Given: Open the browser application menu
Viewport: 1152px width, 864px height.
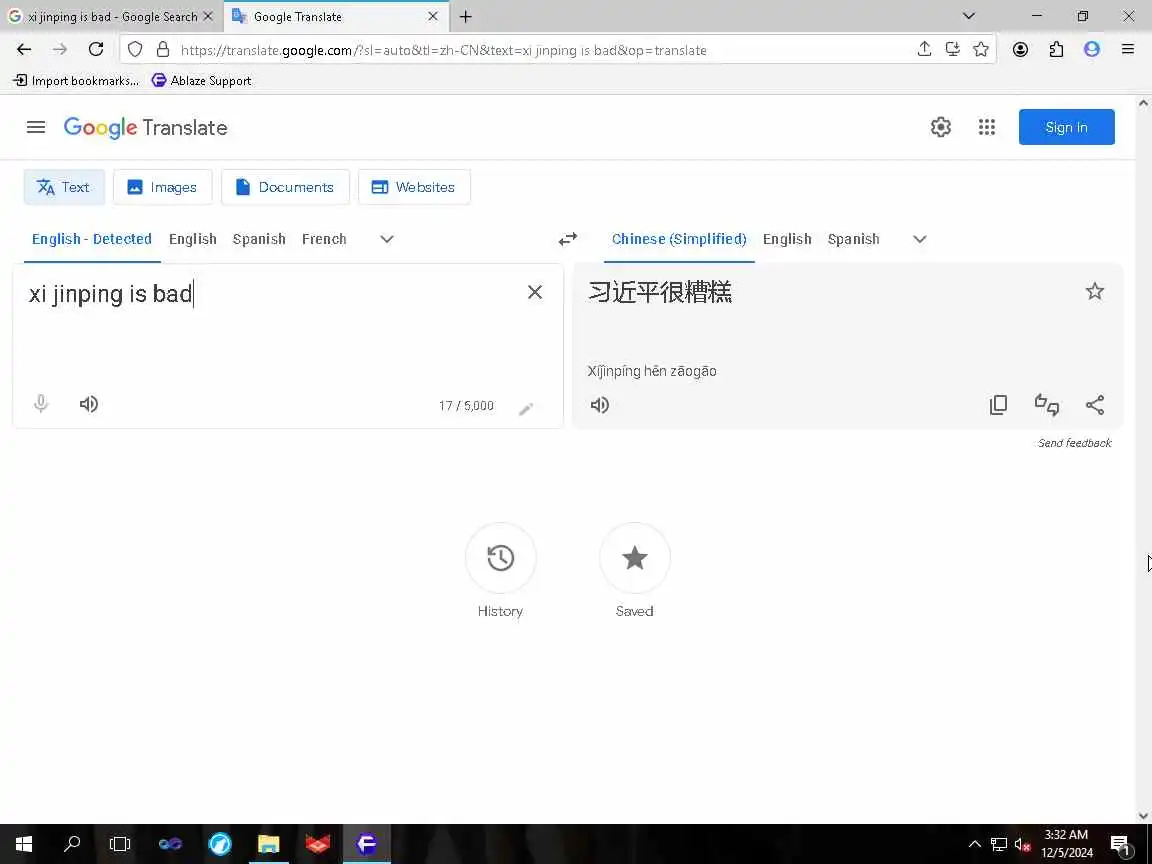Looking at the screenshot, I should [1128, 49].
